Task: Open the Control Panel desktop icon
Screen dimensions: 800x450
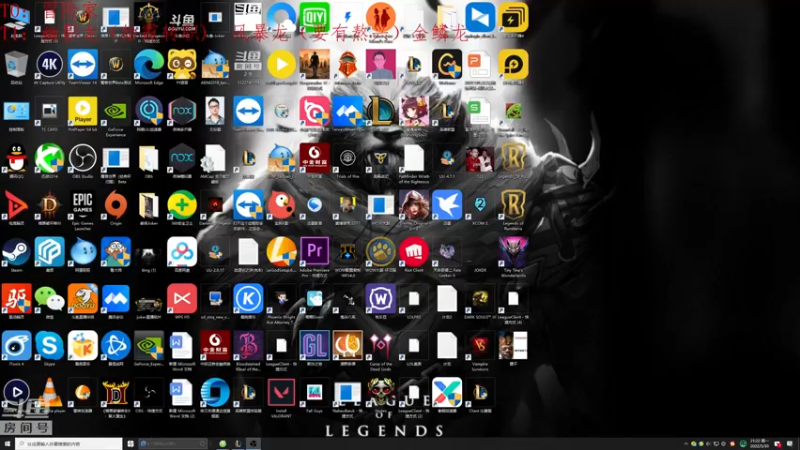Action: coord(16,111)
